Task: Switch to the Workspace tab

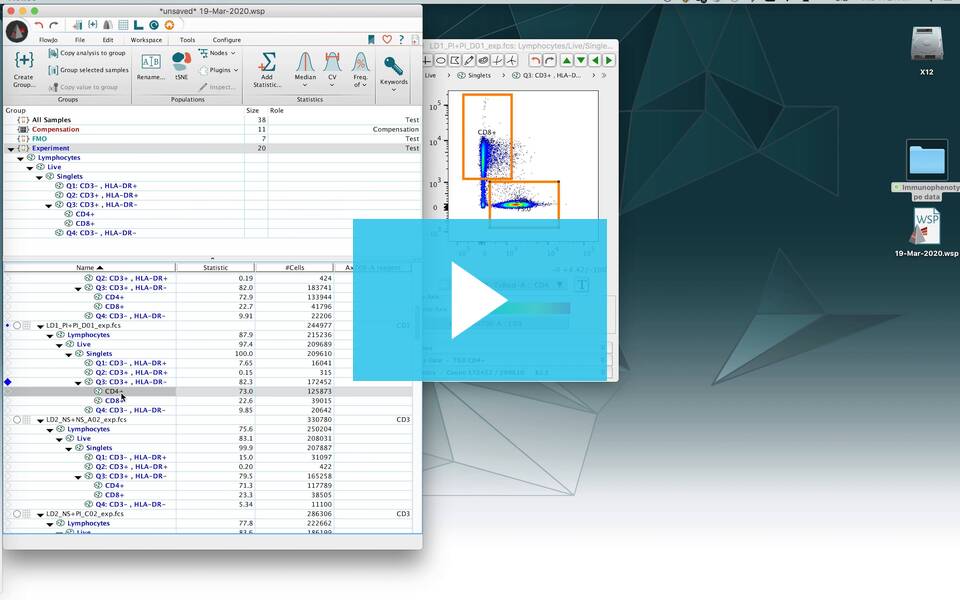Action: (146, 40)
